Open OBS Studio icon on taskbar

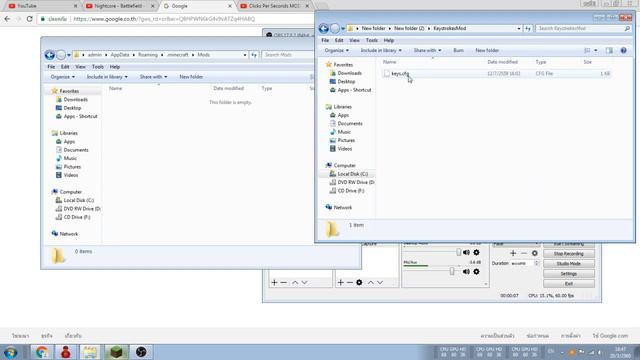[x=141, y=352]
